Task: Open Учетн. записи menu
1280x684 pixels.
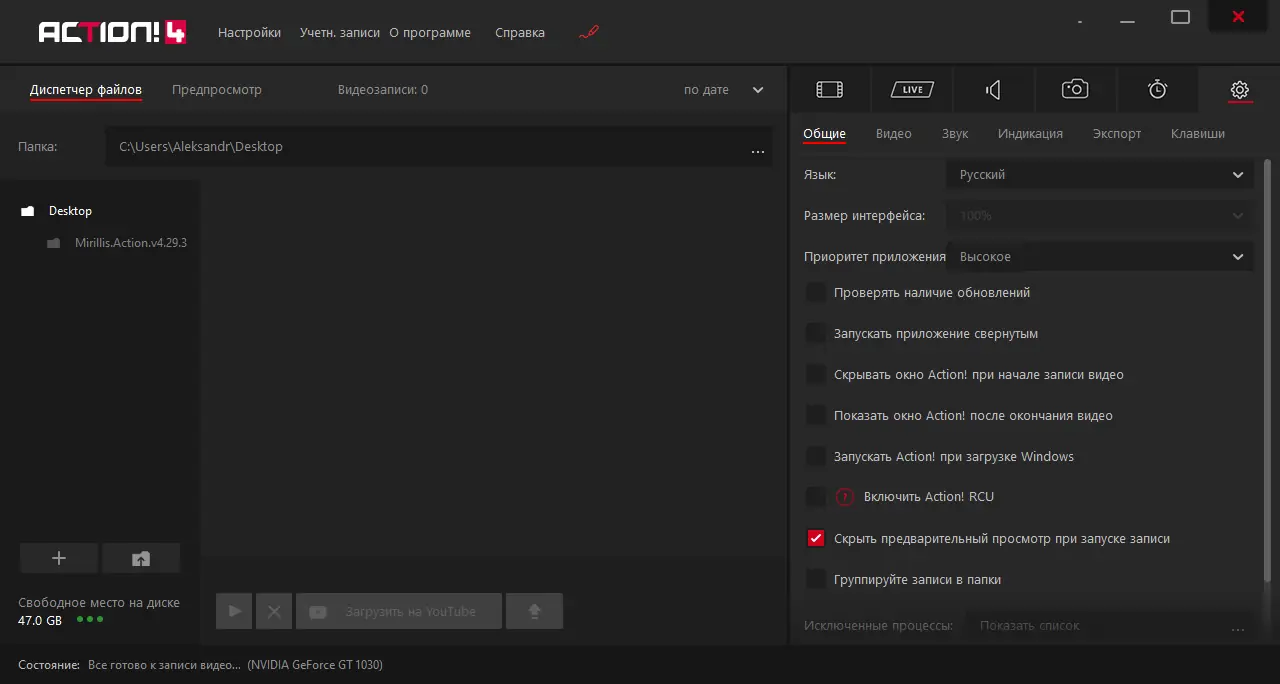Action: [340, 33]
